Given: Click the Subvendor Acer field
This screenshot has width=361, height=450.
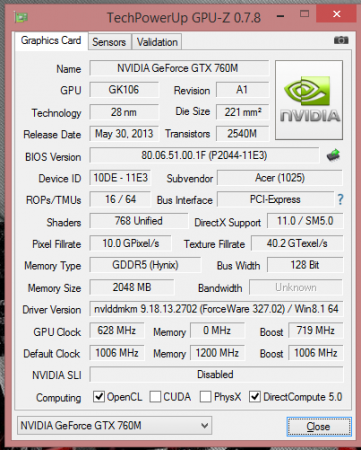Looking at the screenshot, I should tap(280, 178).
